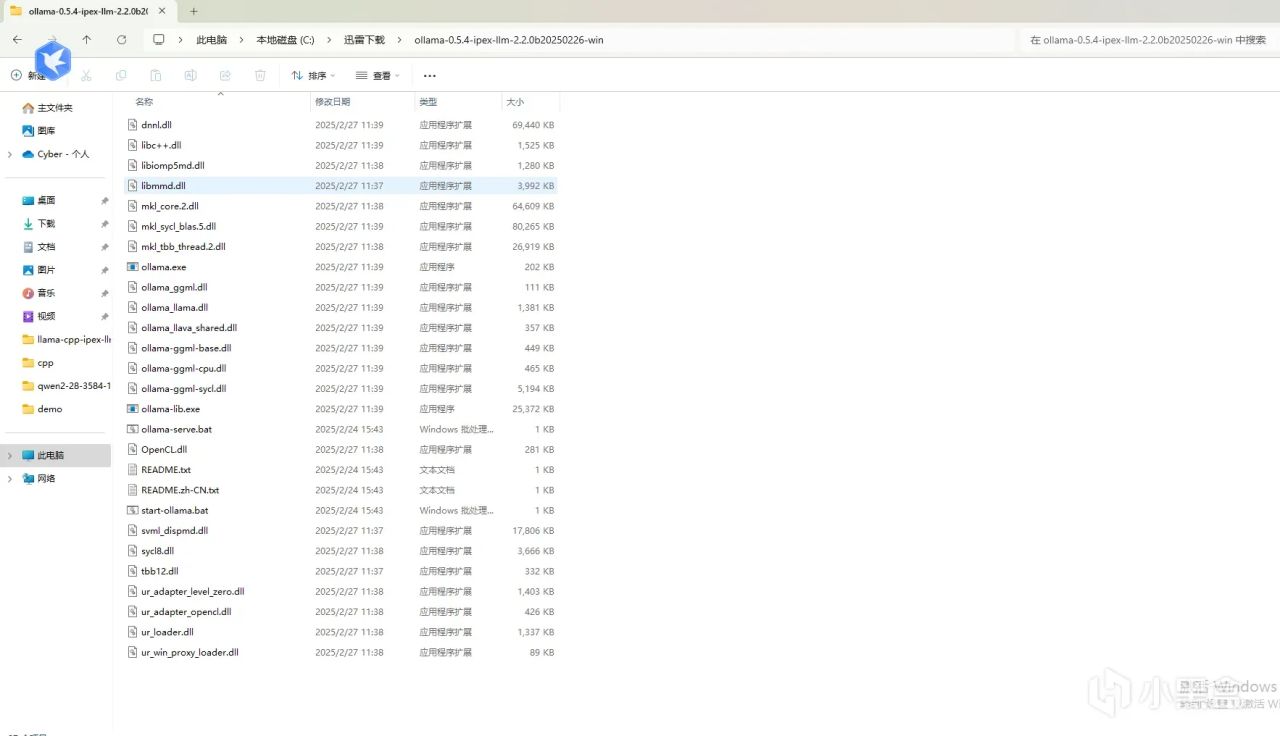This screenshot has width=1280, height=736.
Task: Add a new Explorer tab
Action: tap(194, 11)
